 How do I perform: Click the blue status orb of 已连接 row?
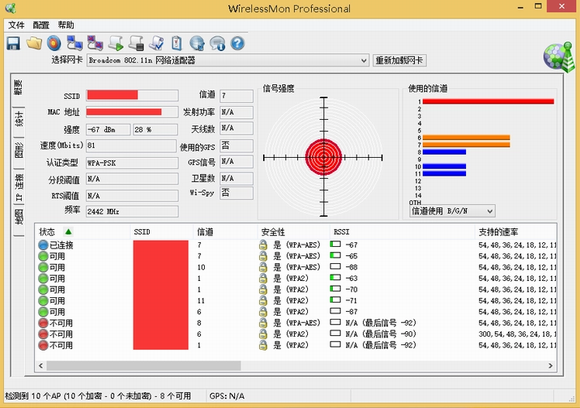pos(43,245)
